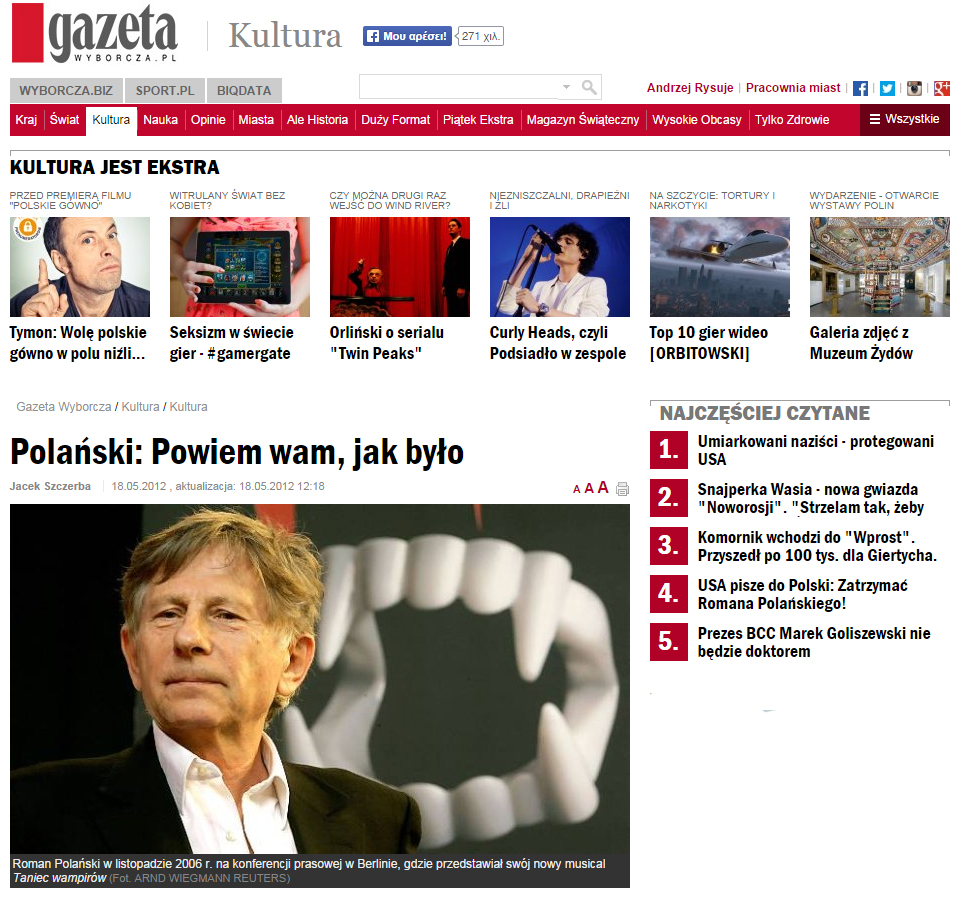Screen dimensions: 967x898
Task: Open article about USA and Polański arrest
Action: pyautogui.click(x=802, y=594)
